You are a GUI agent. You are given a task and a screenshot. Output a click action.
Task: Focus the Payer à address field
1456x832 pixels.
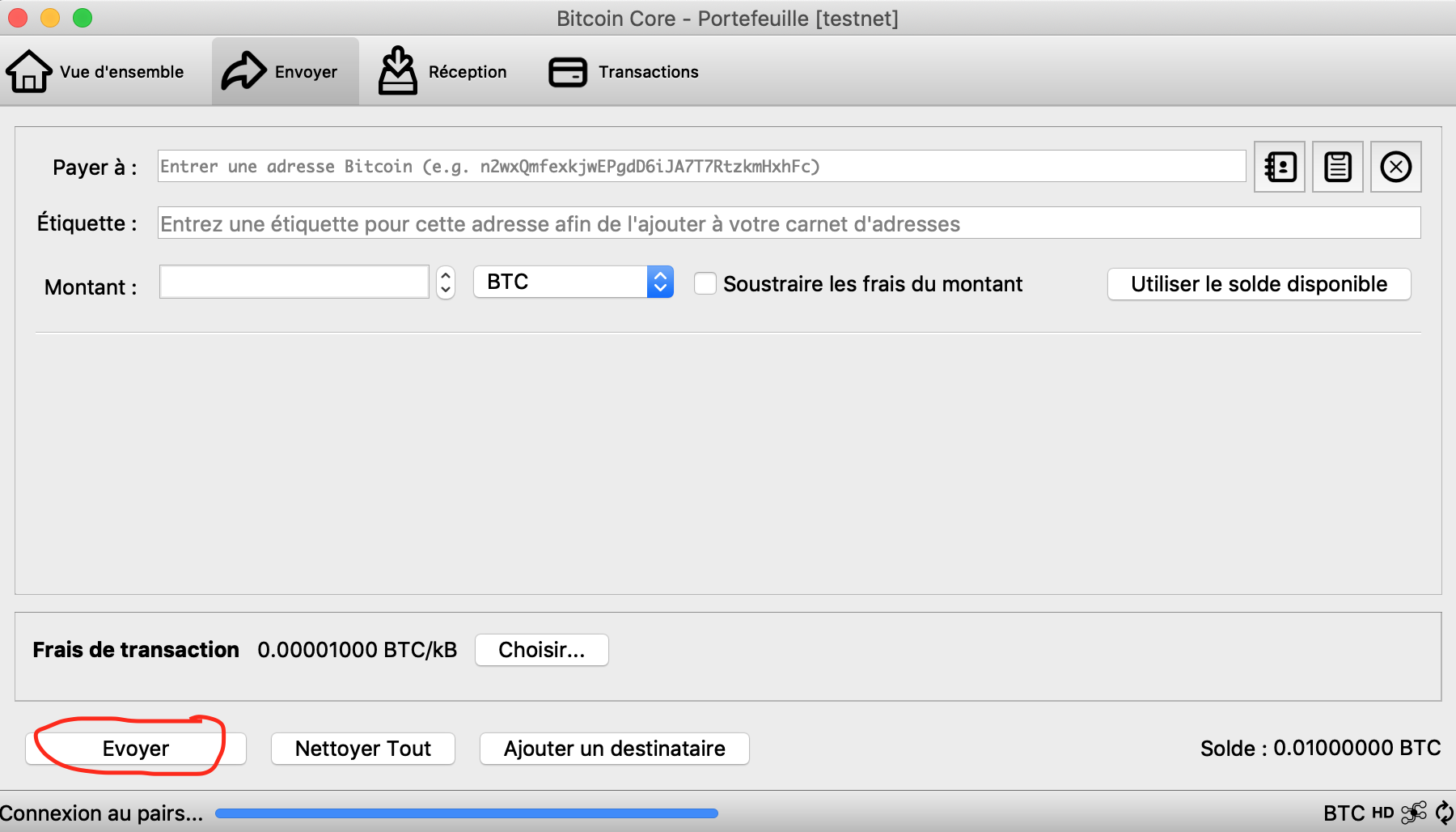[x=701, y=166]
